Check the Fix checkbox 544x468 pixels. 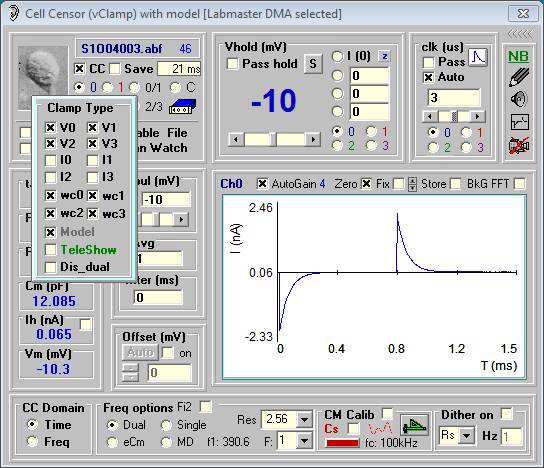click(x=399, y=184)
